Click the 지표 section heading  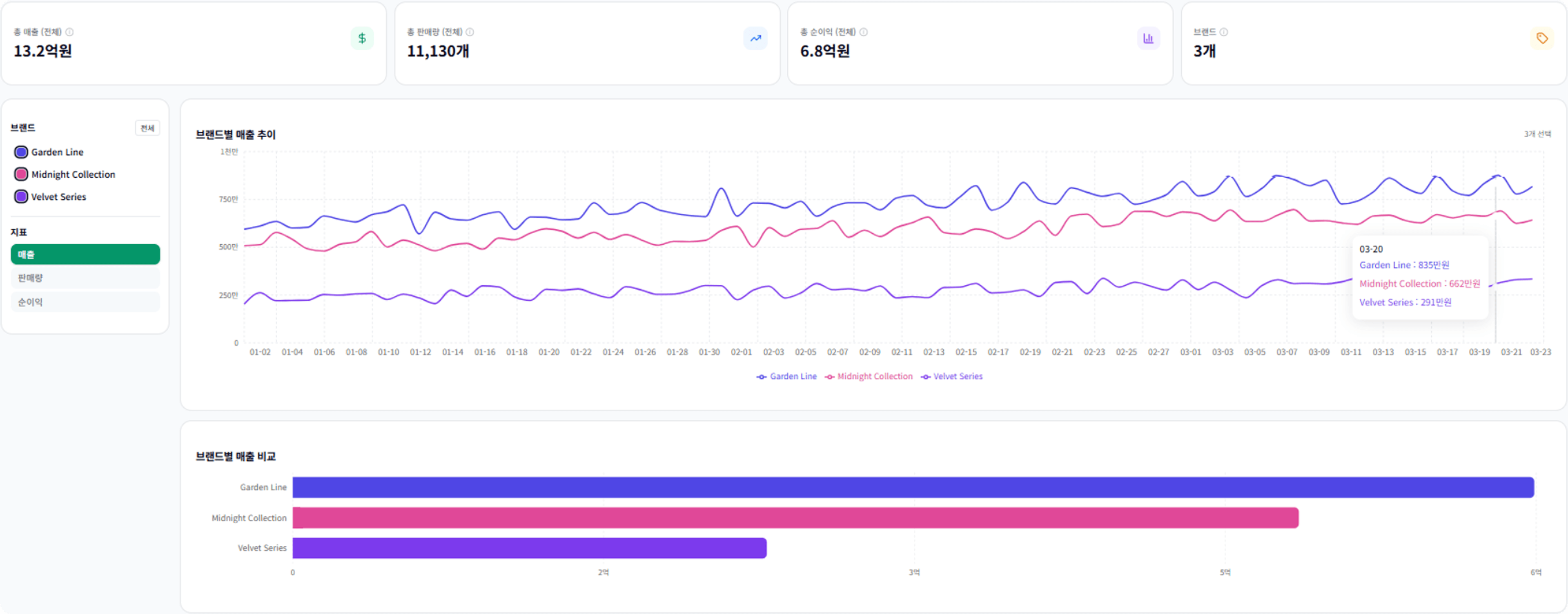(x=19, y=232)
